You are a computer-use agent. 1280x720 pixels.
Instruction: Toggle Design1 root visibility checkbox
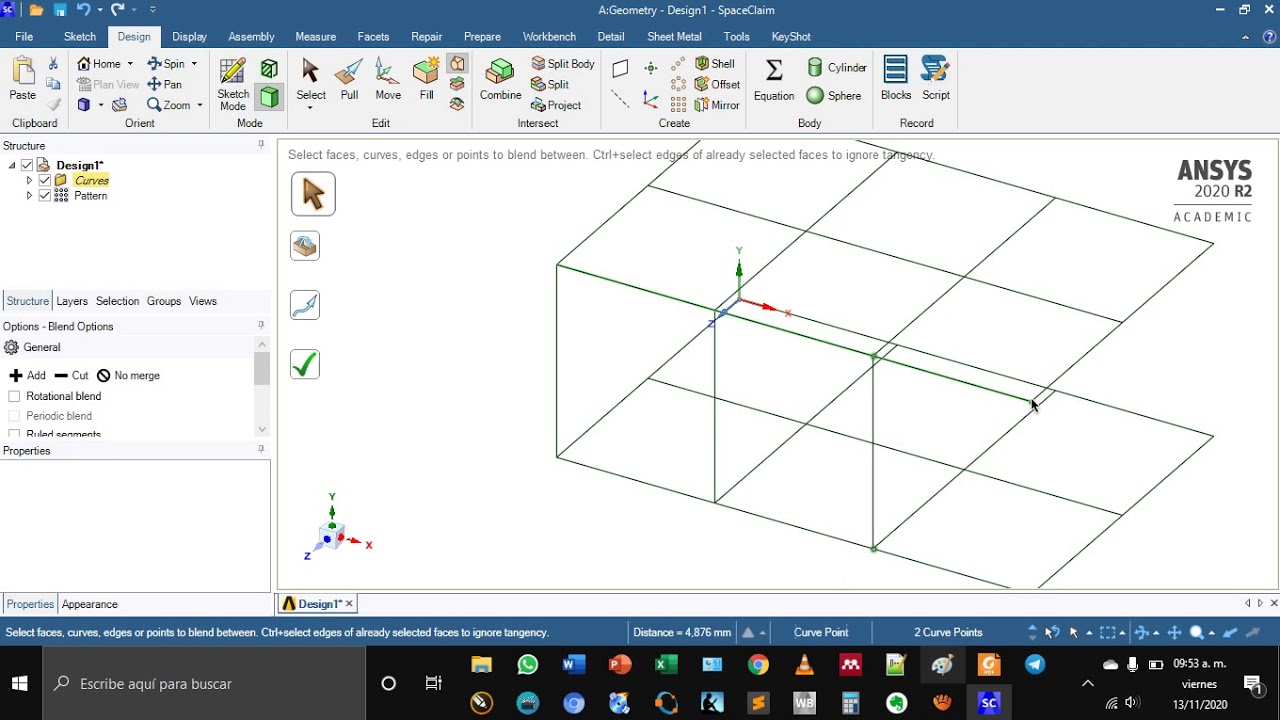click(27, 165)
